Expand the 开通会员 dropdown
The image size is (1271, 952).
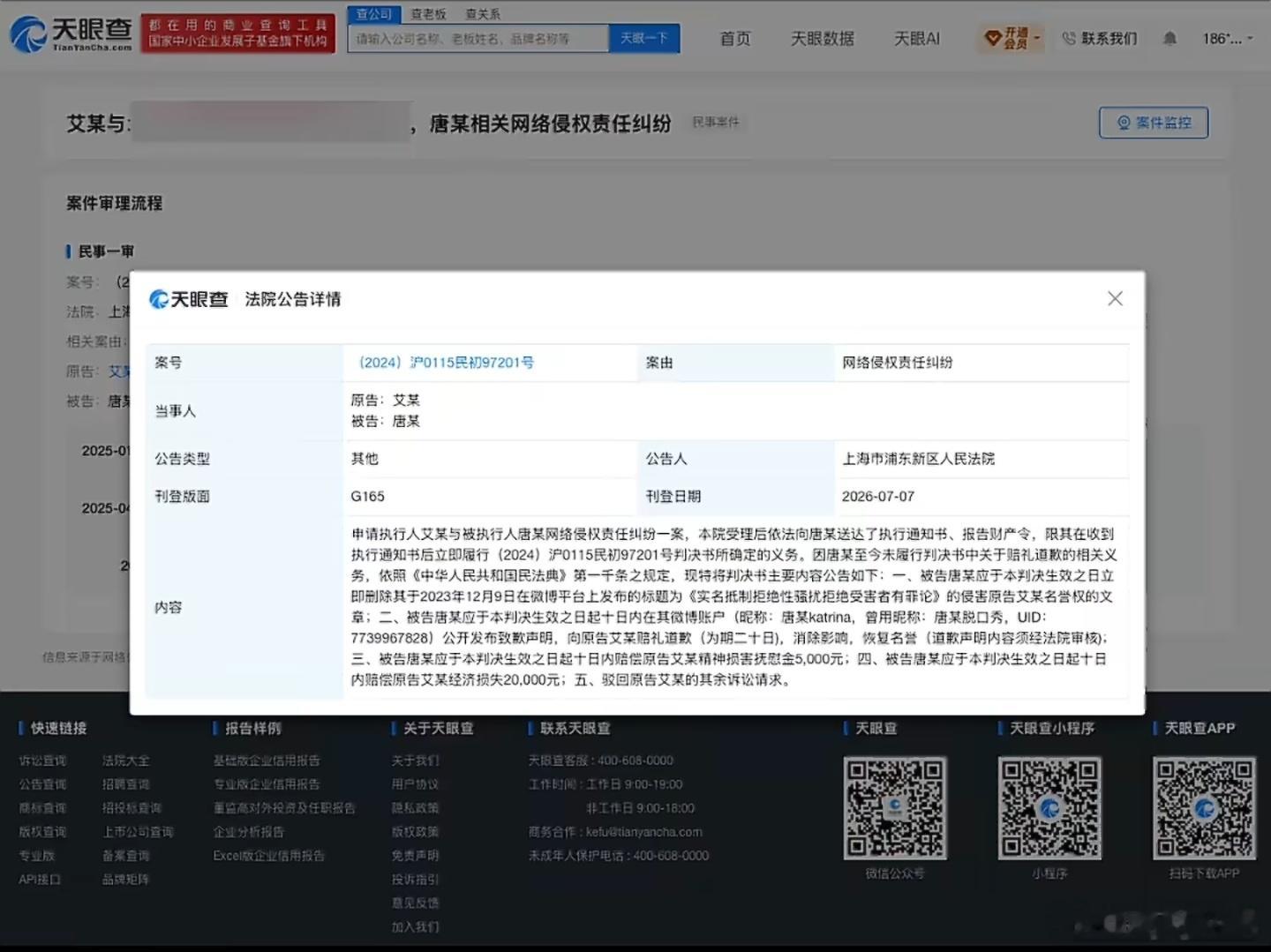pos(1012,38)
